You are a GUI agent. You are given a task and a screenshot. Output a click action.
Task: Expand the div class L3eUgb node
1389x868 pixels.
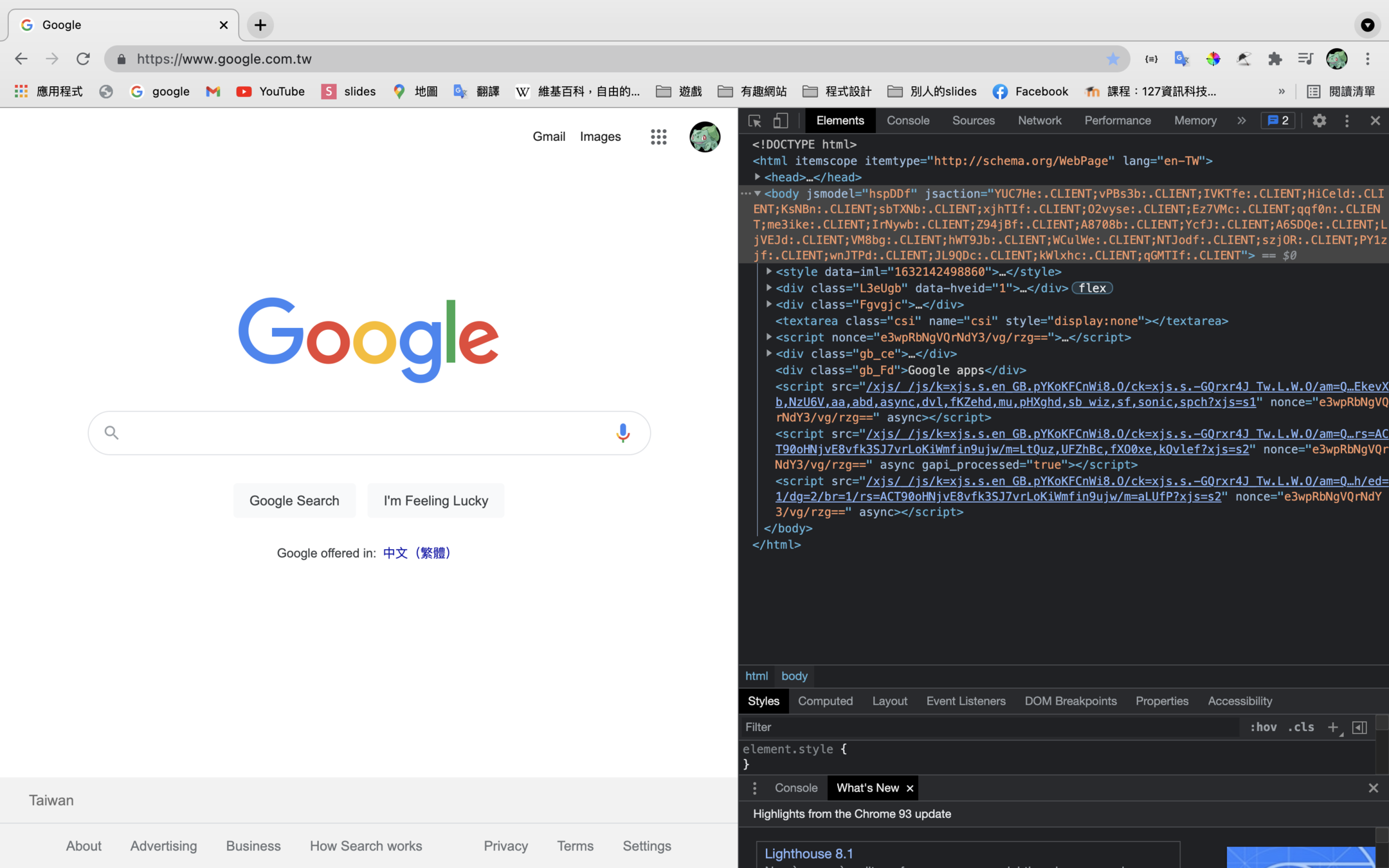tap(769, 288)
